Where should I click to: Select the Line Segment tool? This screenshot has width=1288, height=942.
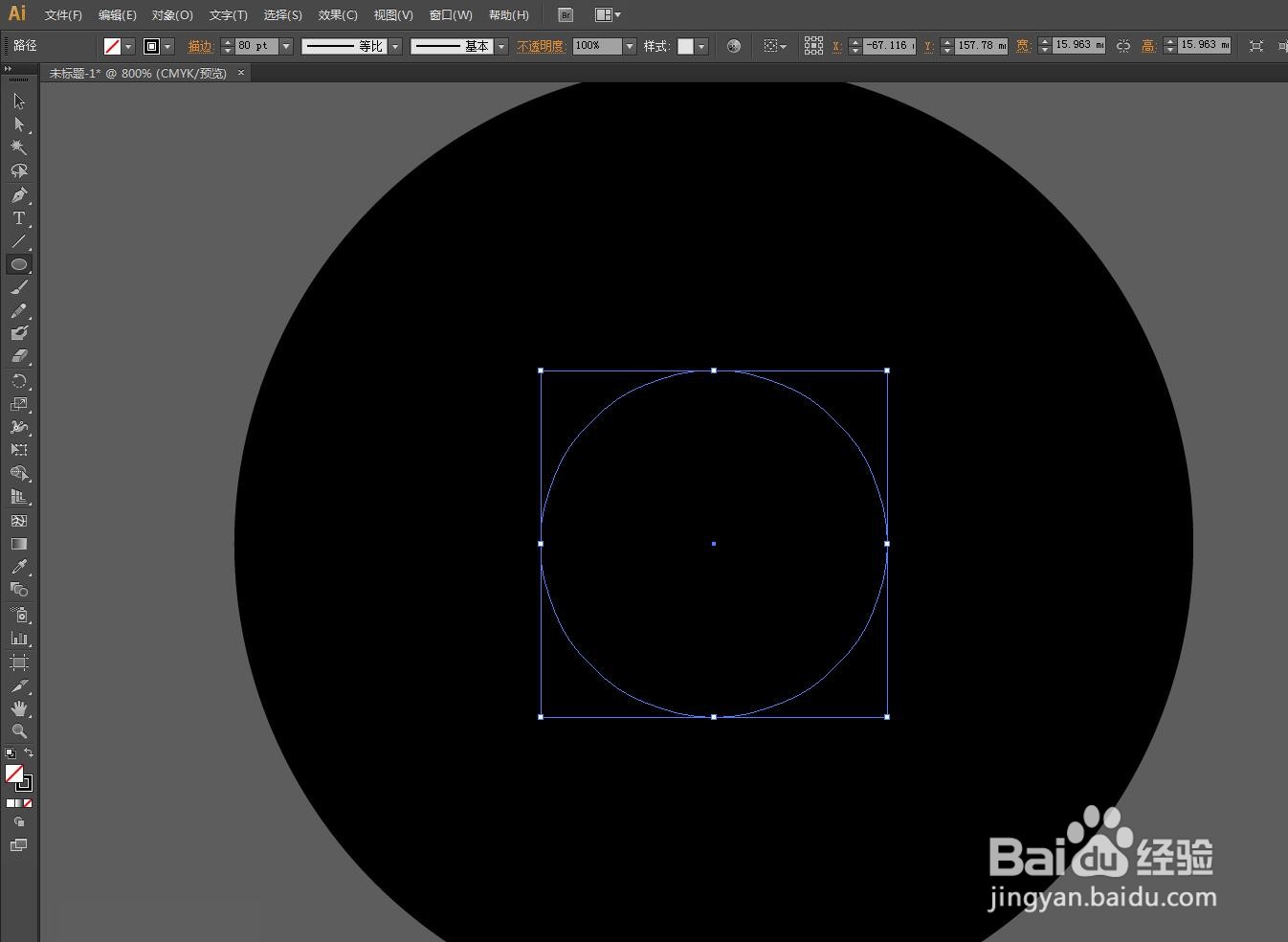[x=19, y=241]
